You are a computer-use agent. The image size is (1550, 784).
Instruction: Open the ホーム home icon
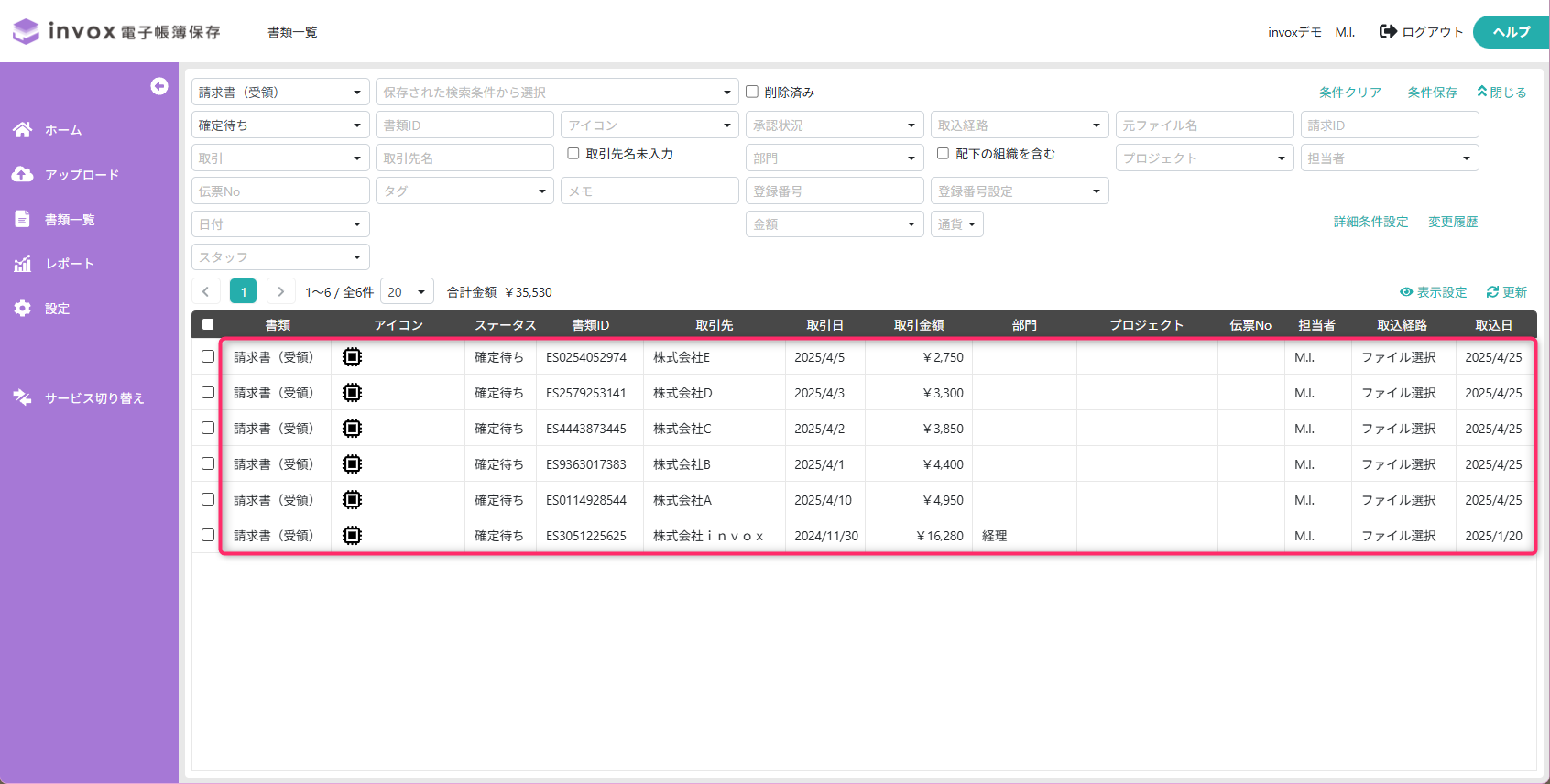[x=23, y=130]
